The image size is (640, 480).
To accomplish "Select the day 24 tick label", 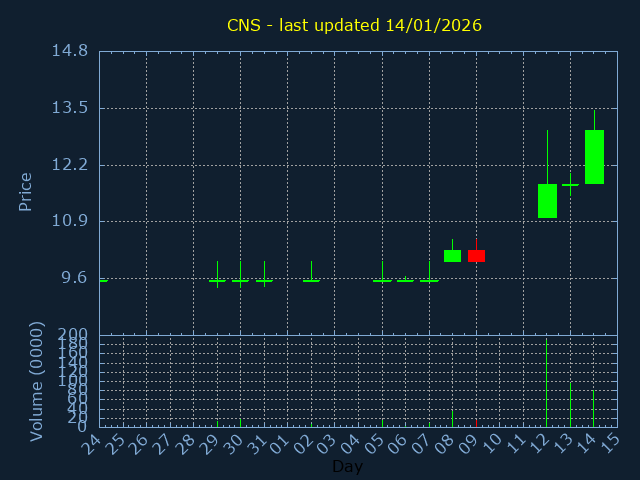I will tap(93, 445).
